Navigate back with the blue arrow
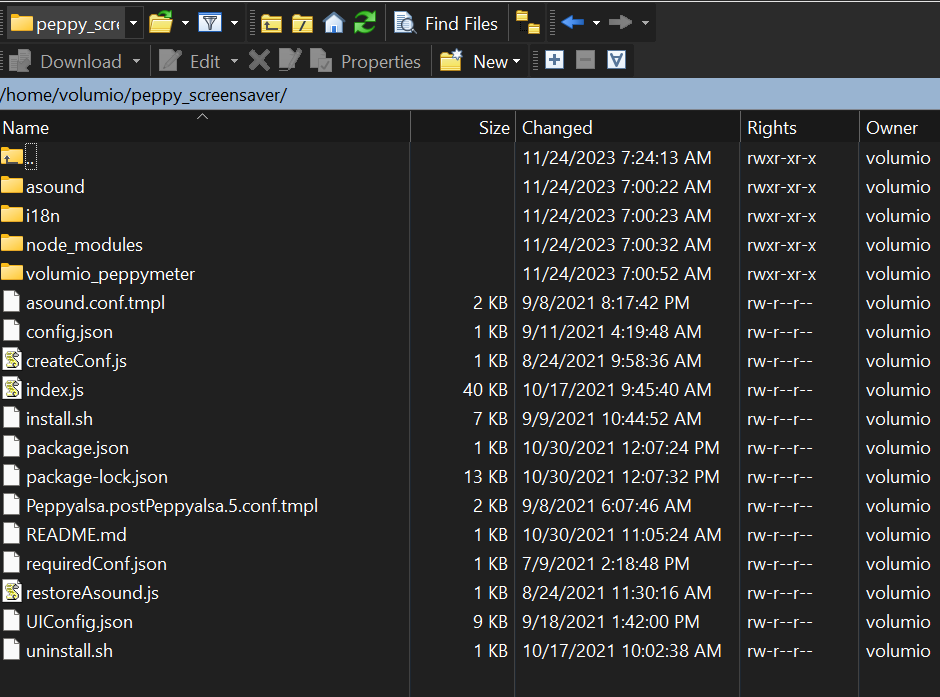The image size is (940, 697). click(573, 23)
